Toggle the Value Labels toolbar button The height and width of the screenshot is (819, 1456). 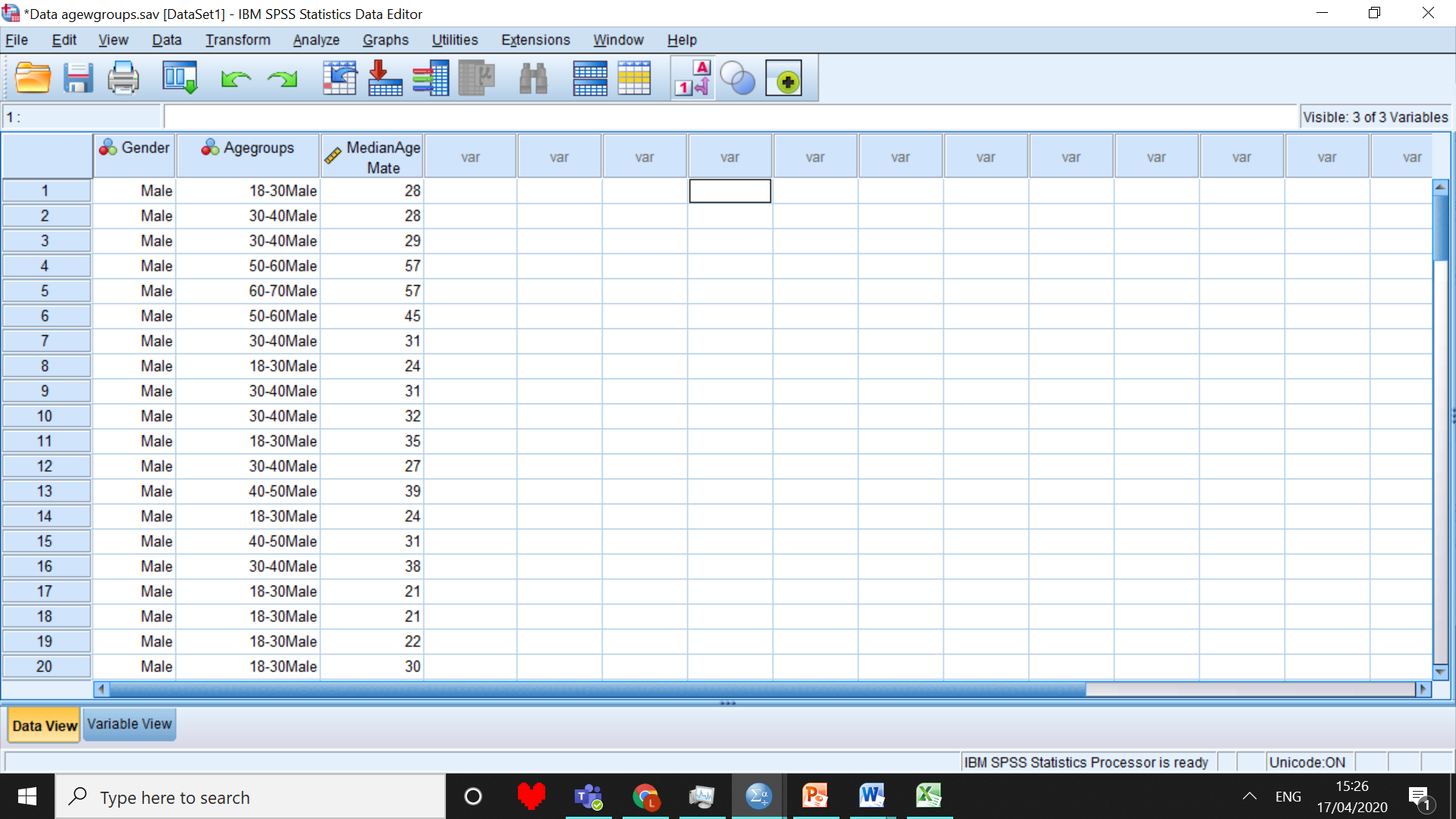(x=693, y=78)
